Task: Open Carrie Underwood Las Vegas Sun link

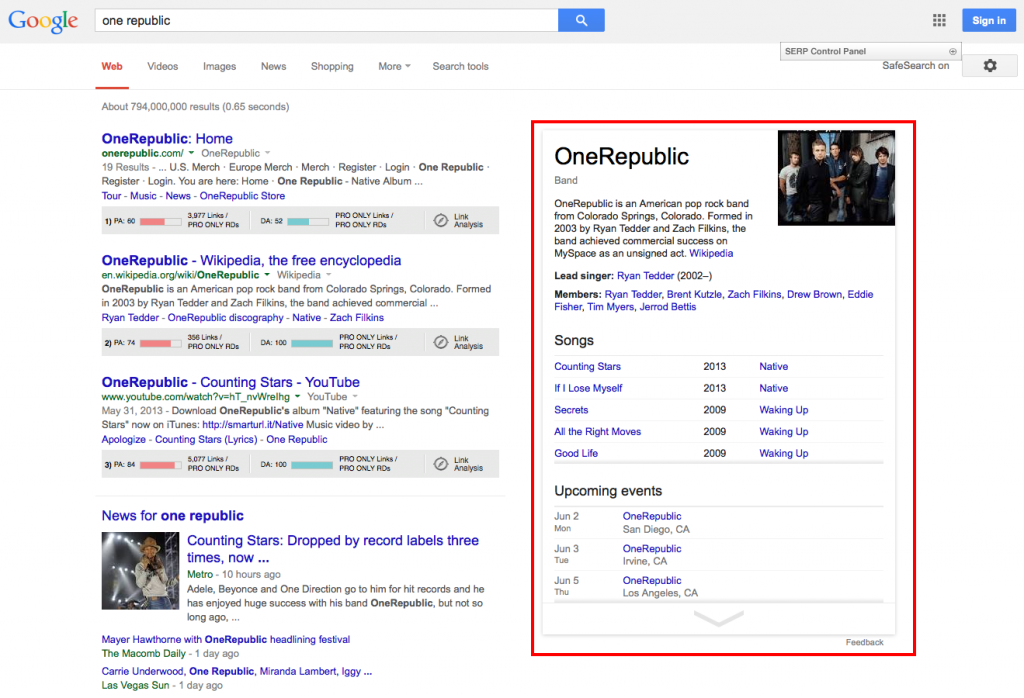Action: [236, 671]
